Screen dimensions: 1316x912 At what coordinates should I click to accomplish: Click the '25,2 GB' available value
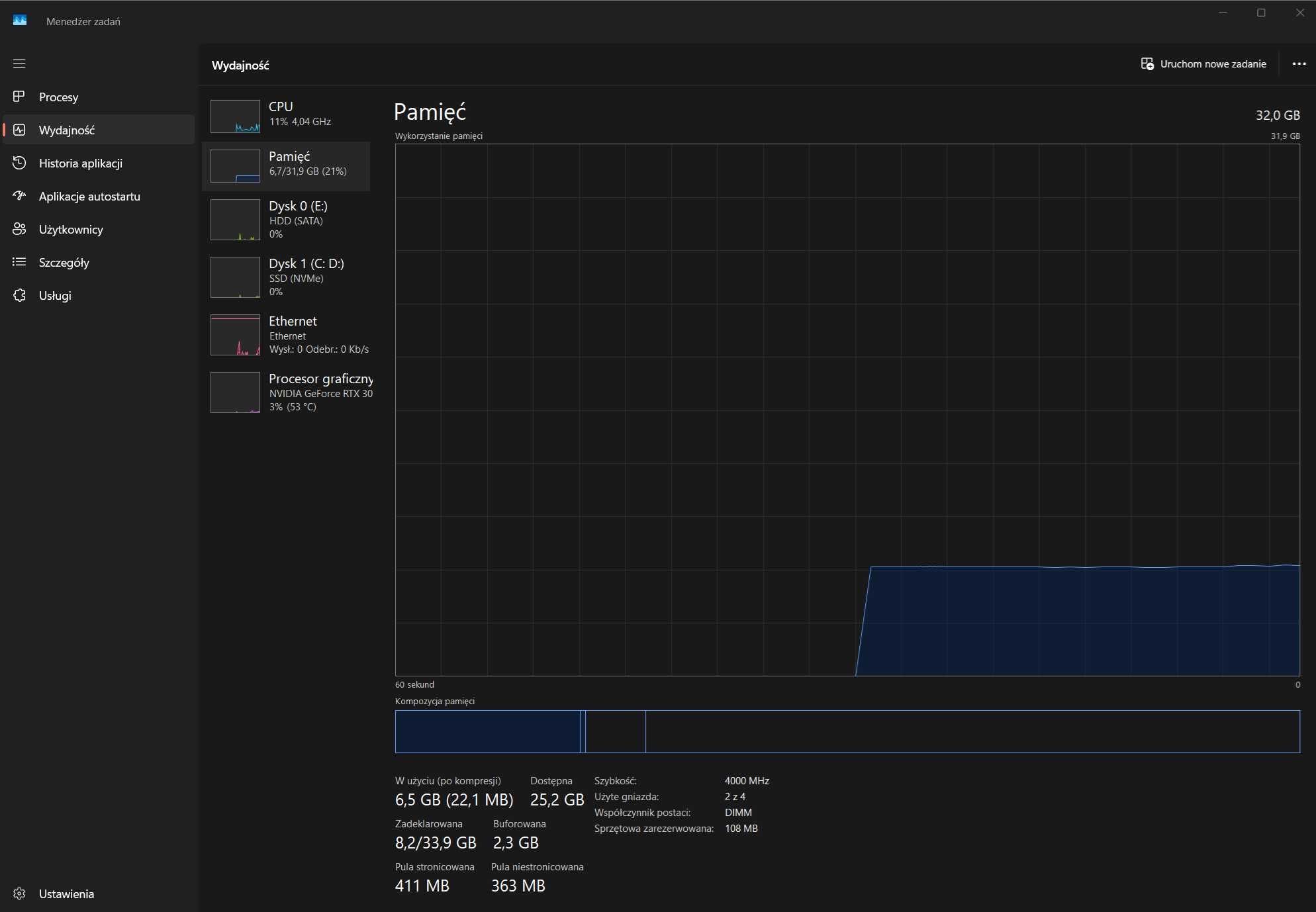557,800
